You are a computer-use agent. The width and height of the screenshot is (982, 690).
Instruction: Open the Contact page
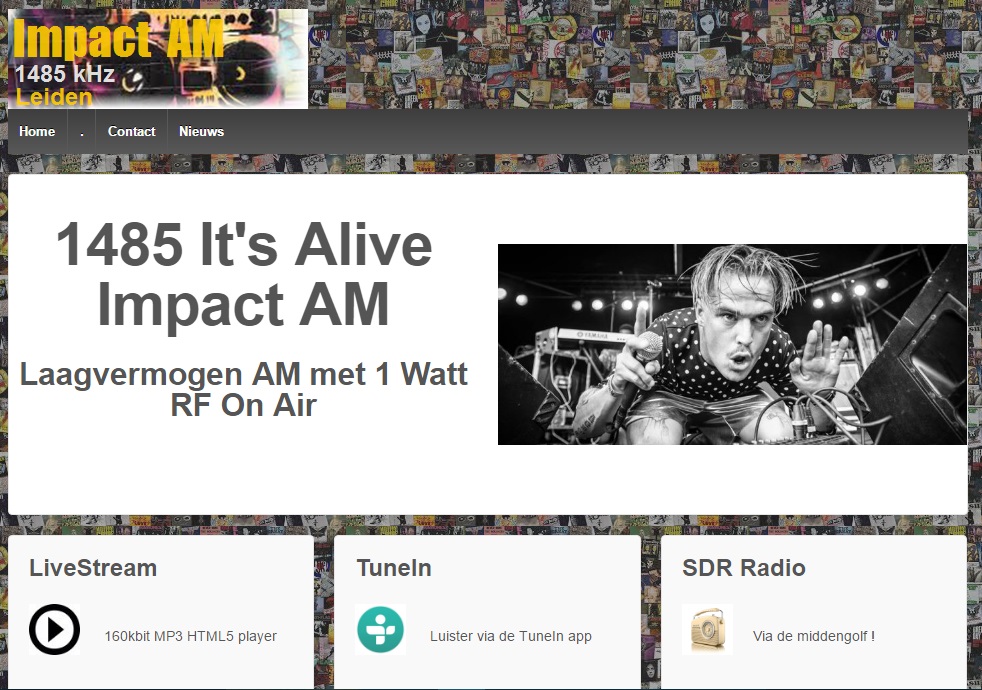132,131
